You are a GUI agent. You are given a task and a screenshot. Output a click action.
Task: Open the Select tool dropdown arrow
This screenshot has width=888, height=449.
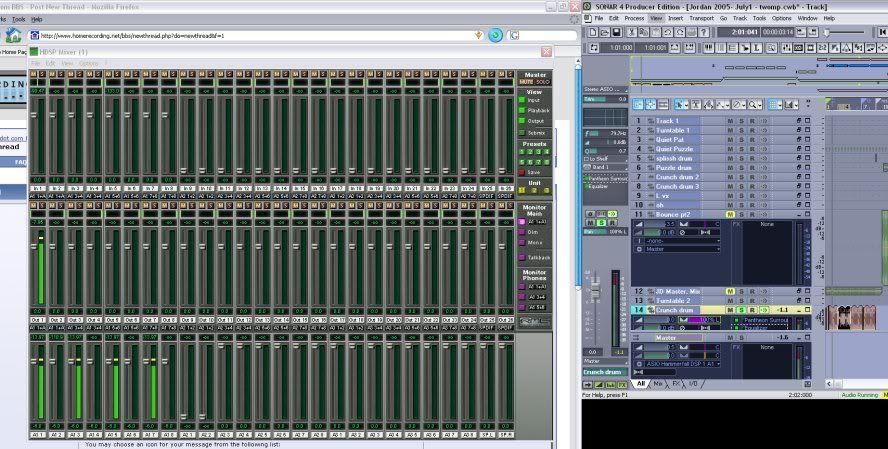[x=685, y=104]
